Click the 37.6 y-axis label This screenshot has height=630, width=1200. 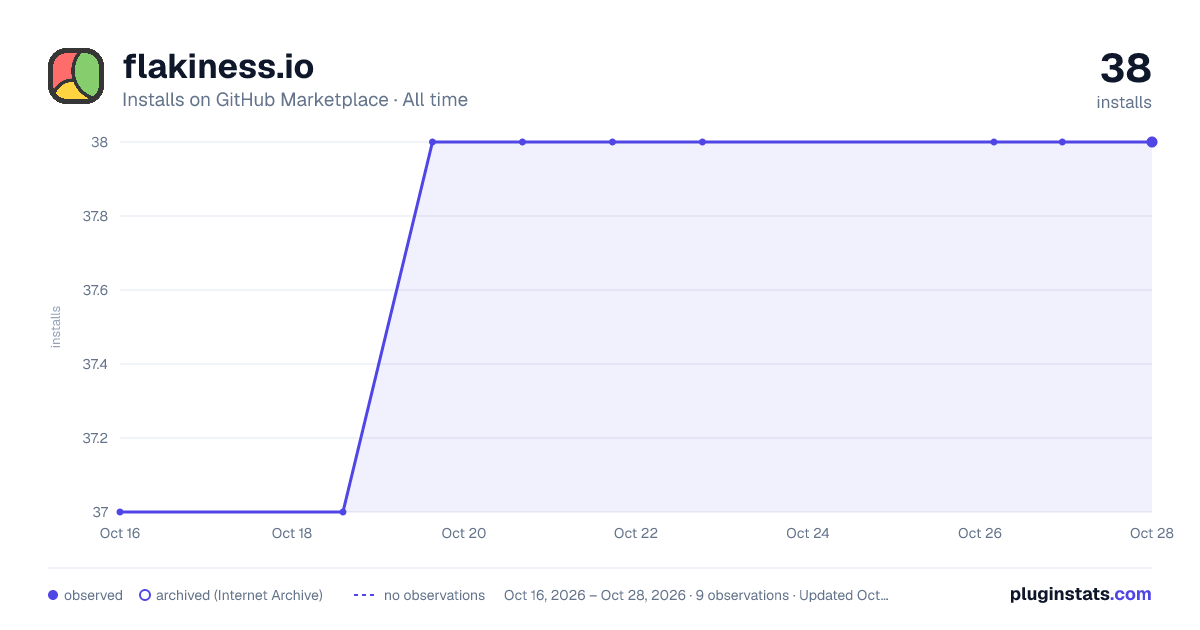[95, 290]
